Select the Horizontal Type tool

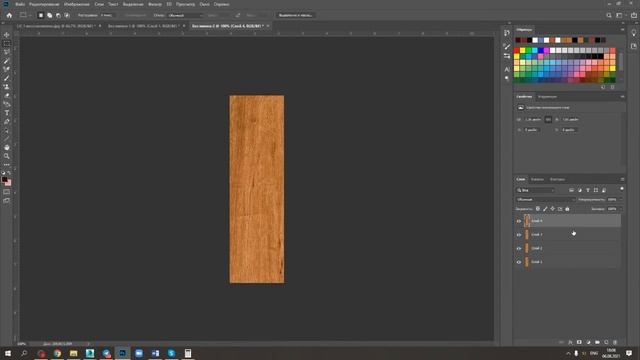click(7, 113)
